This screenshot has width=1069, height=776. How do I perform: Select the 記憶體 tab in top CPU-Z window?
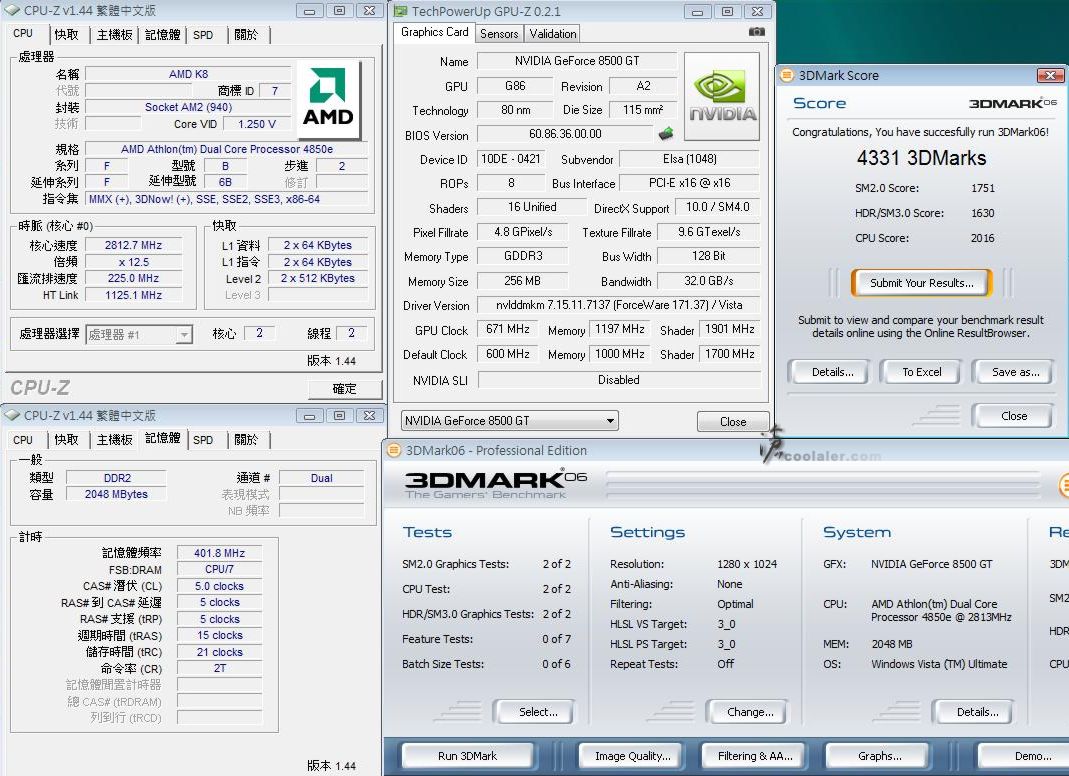coord(163,35)
